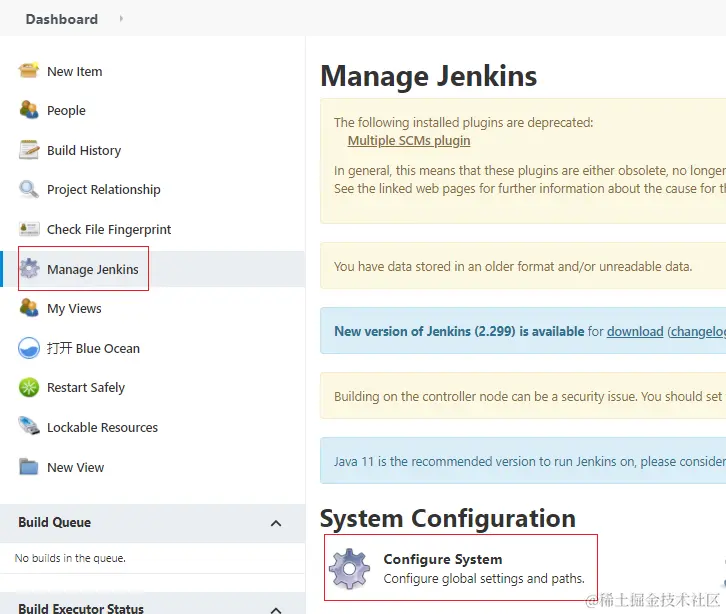Image resolution: width=726 pixels, height=614 pixels.
Task: Click 'Configure global settings and paths.' text
Action: click(x=484, y=579)
